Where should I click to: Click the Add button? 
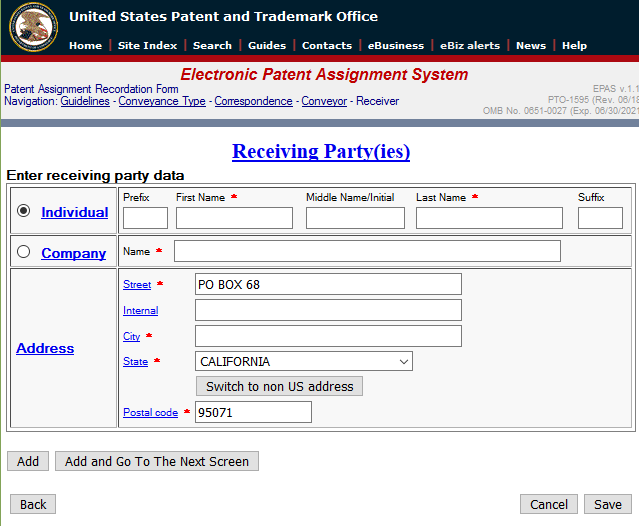(28, 461)
